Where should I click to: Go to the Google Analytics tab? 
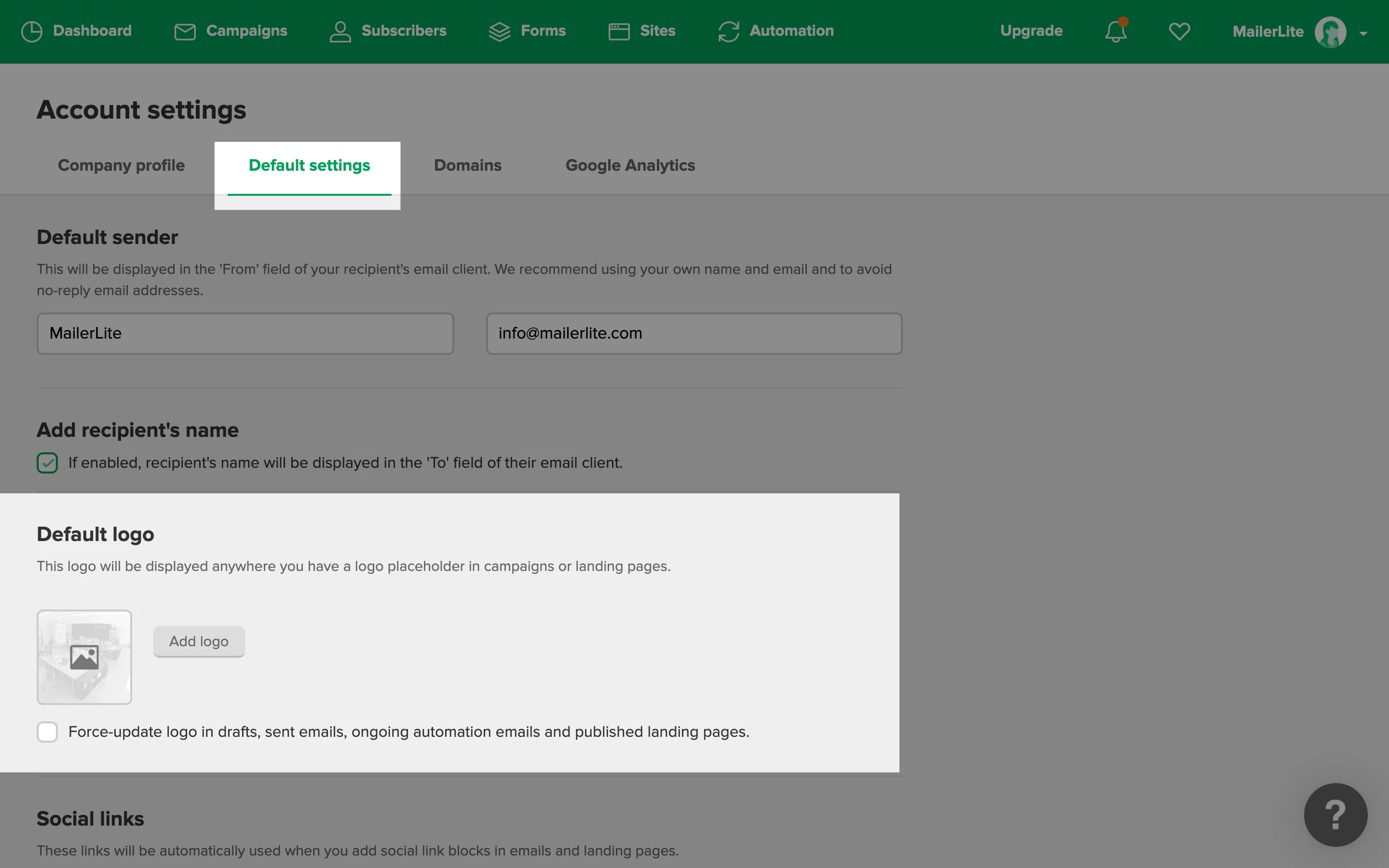click(x=630, y=165)
